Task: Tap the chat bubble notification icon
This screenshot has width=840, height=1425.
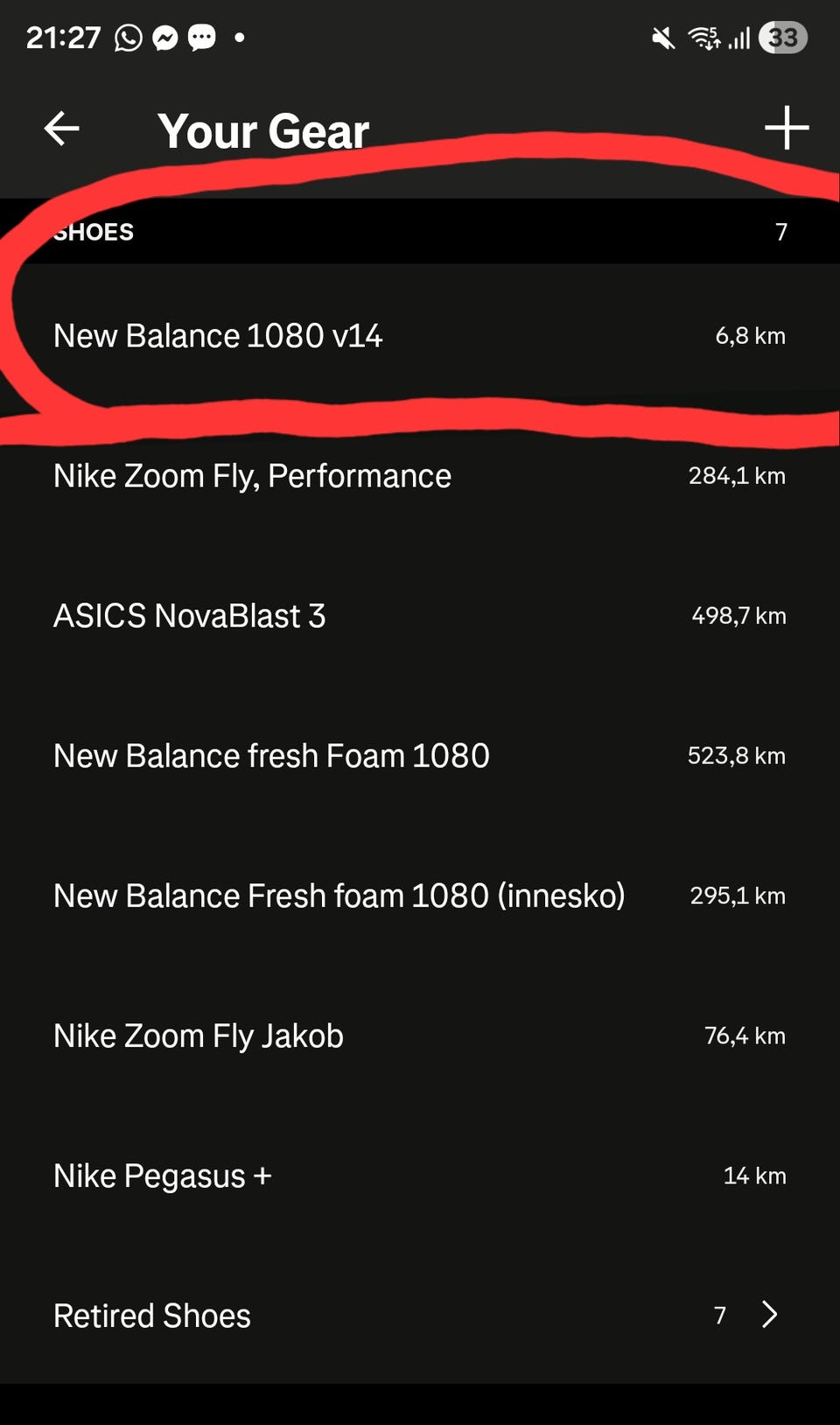Action: (x=202, y=38)
